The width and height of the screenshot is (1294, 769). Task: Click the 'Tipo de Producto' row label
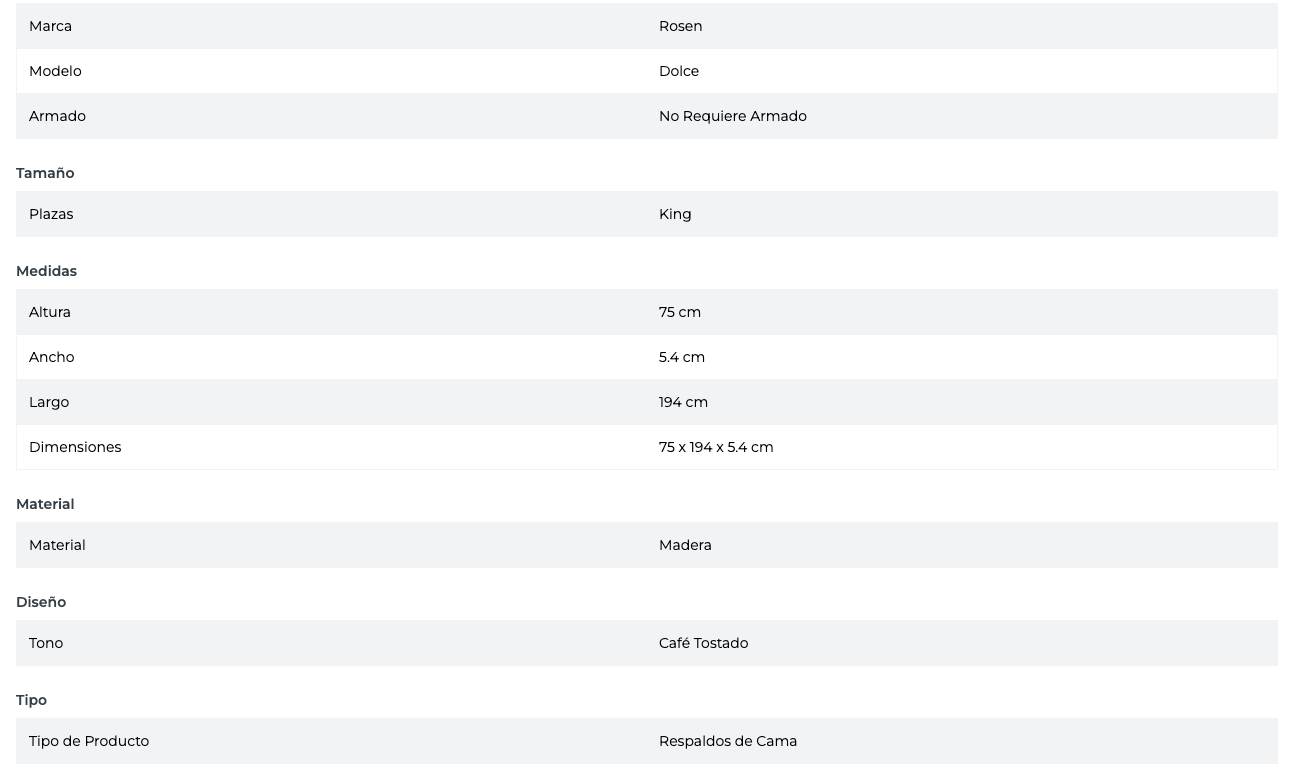[x=89, y=741]
